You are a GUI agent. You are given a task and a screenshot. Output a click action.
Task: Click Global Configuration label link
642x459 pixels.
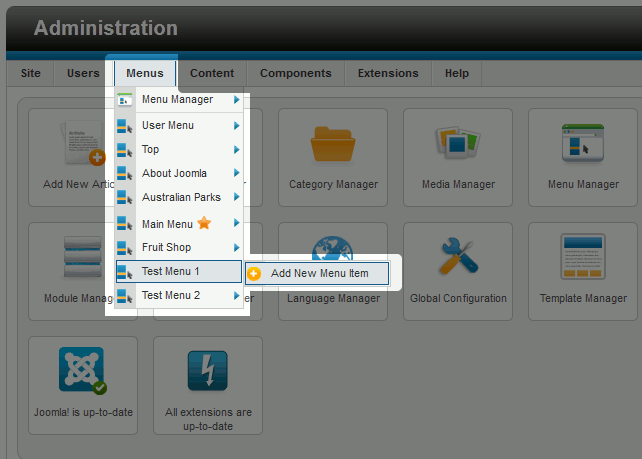(458, 298)
